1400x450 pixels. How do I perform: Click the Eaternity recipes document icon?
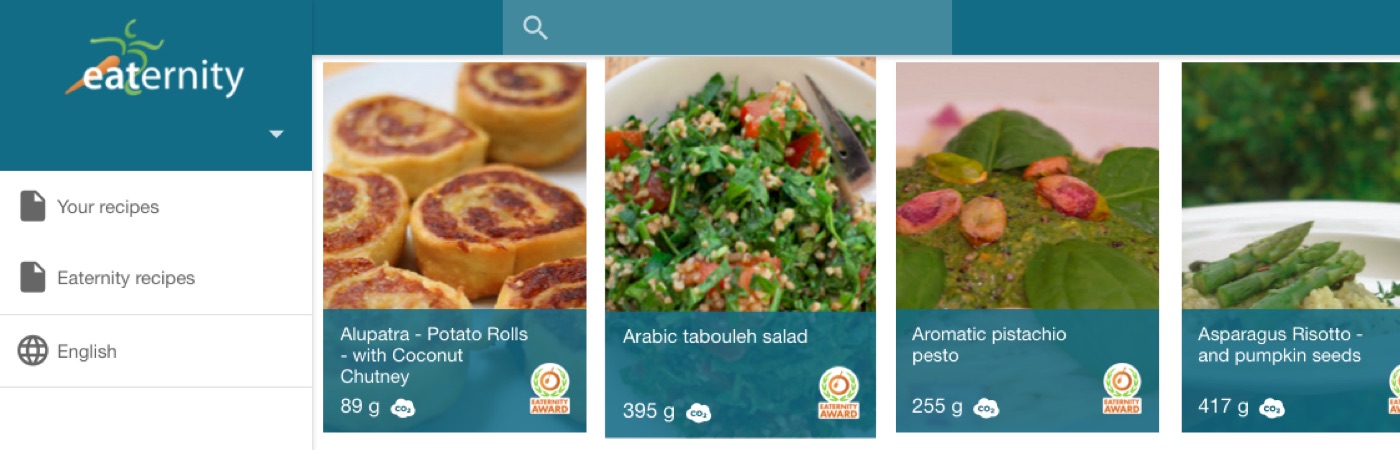click(x=33, y=277)
